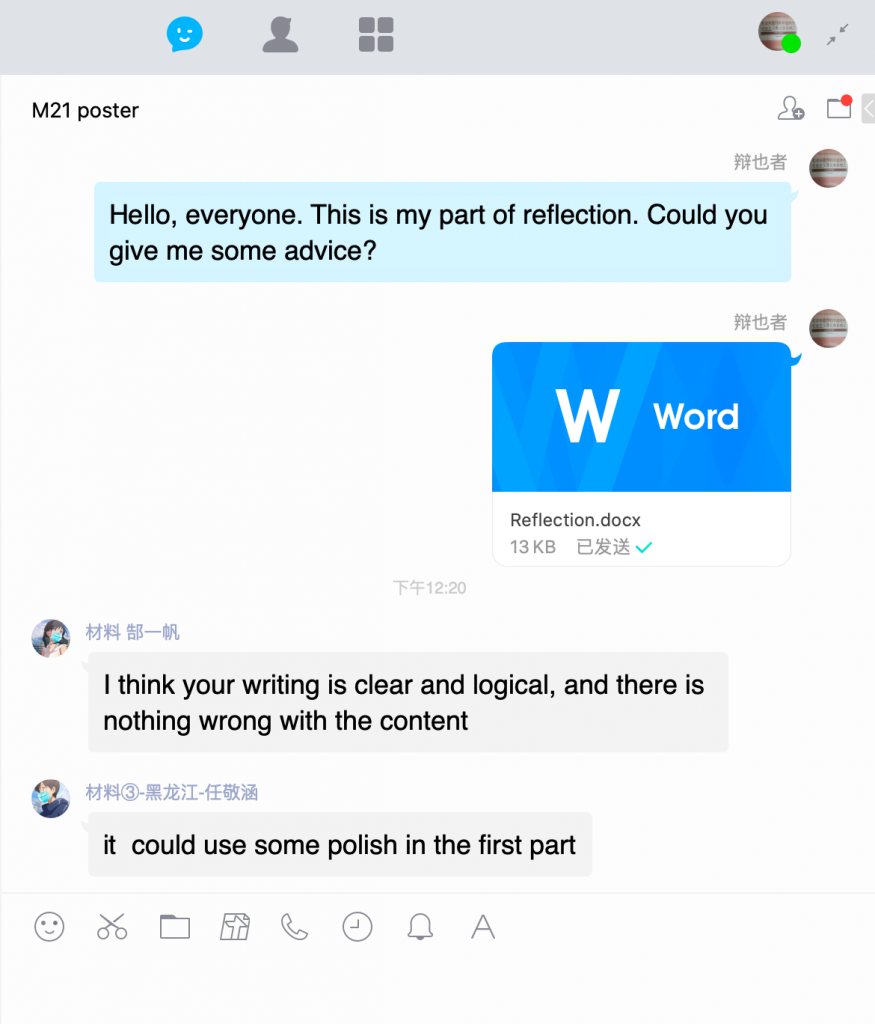Click the notification bell icon

tap(420, 927)
